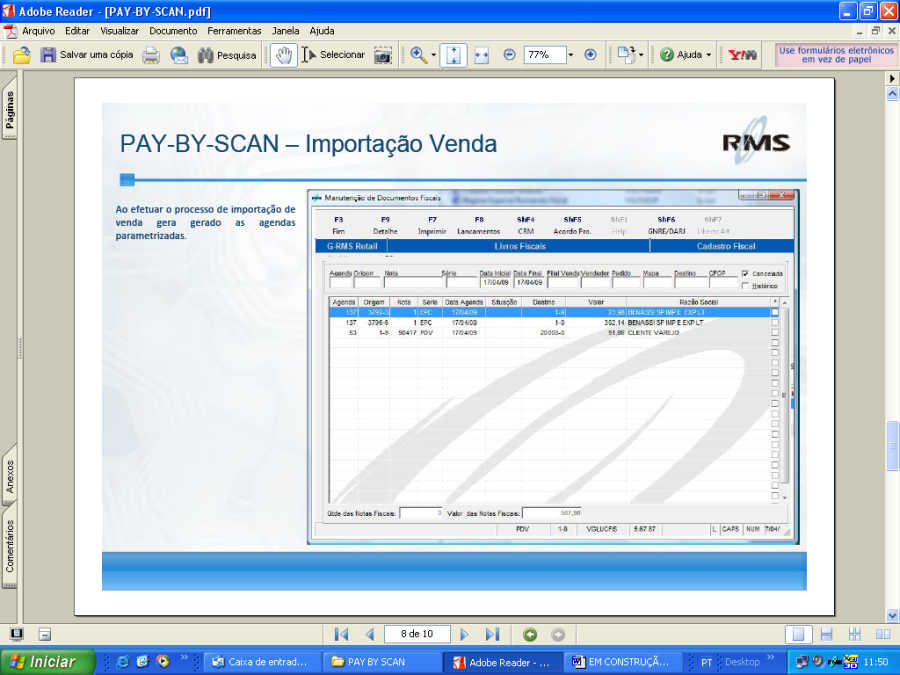This screenshot has width=900, height=675.
Task: Expand rotate view dropdown arrow
Action: click(x=641, y=55)
